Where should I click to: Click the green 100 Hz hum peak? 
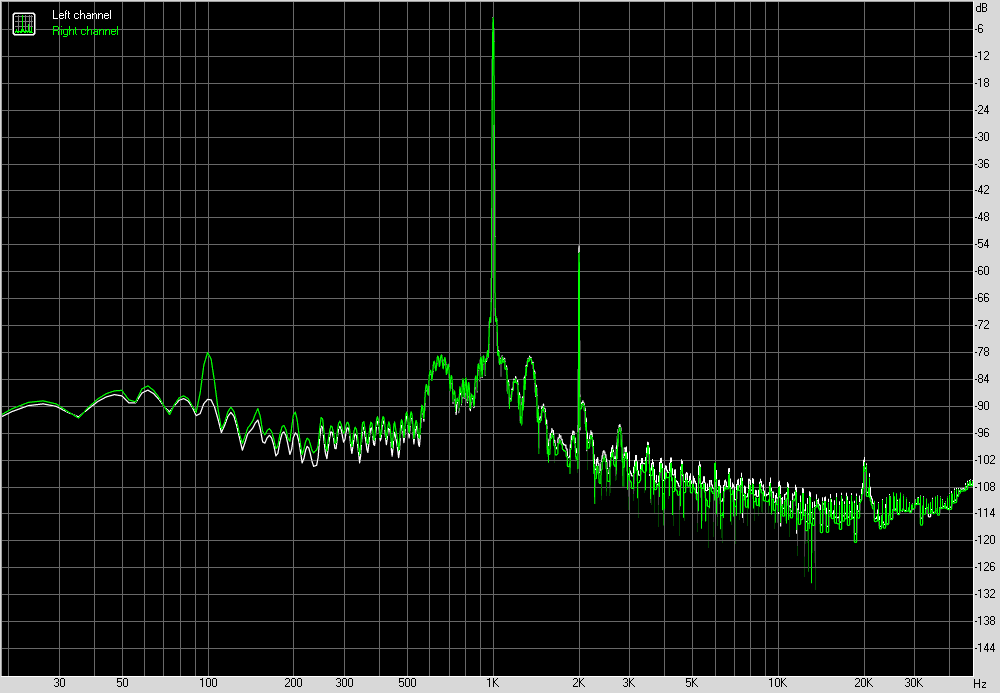tap(208, 354)
